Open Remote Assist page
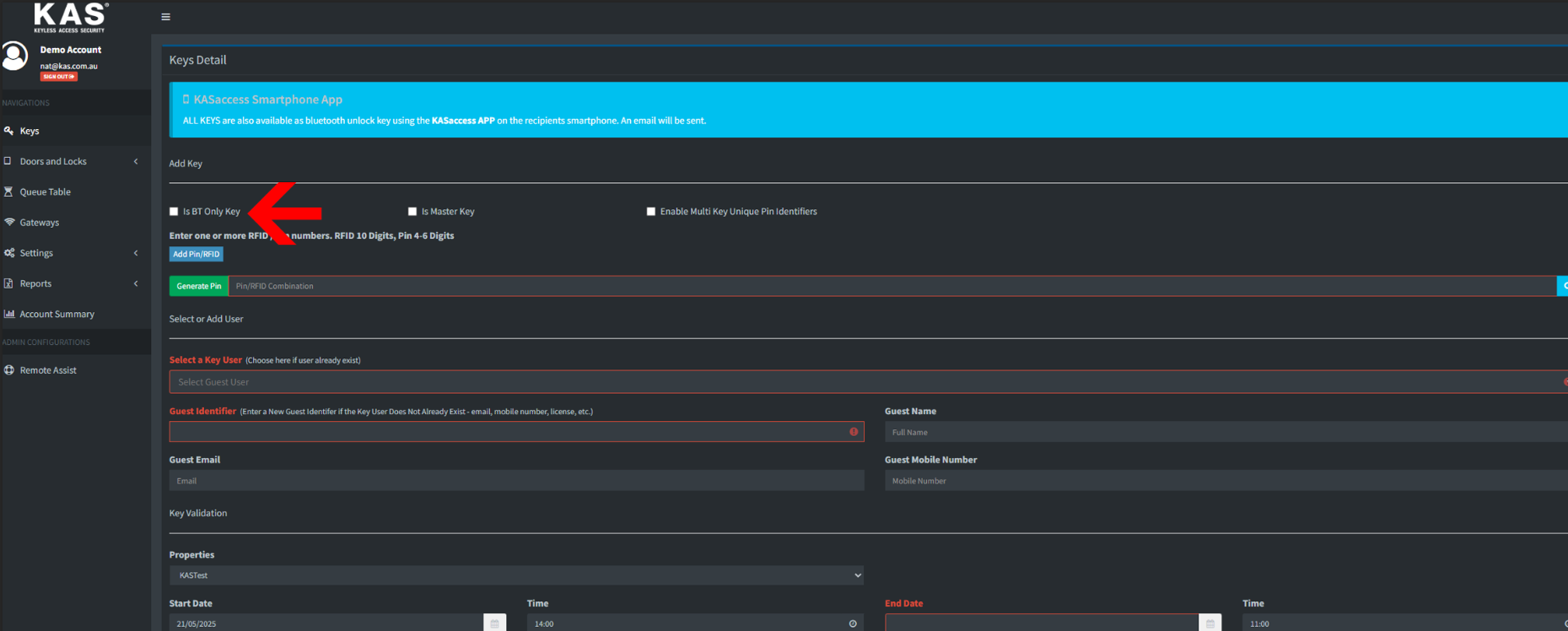Viewport: 1568px width, 631px height. 75,370
